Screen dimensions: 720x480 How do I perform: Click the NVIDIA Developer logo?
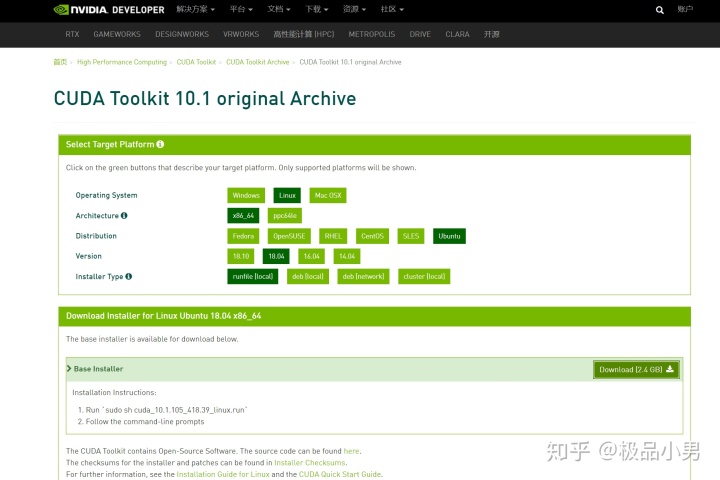(x=109, y=10)
